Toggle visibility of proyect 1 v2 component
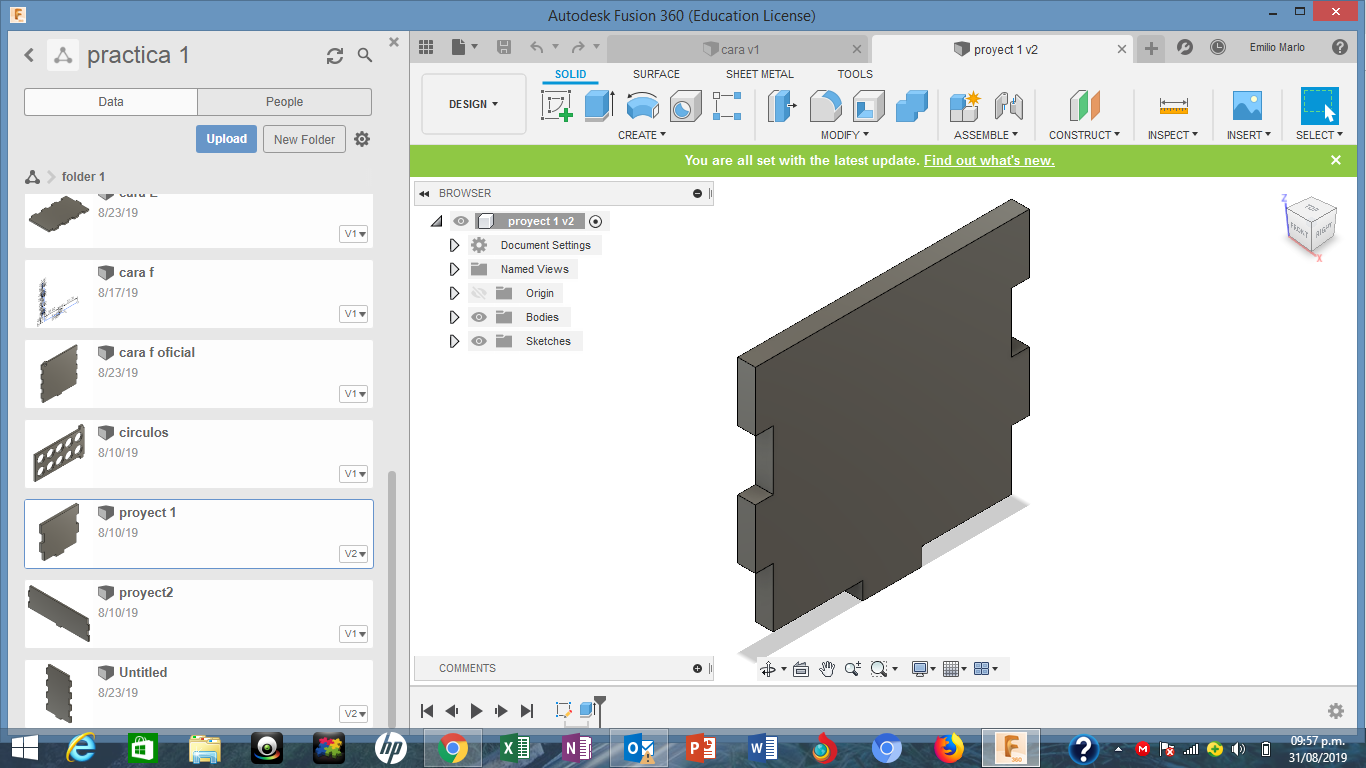Image resolution: width=1366 pixels, height=768 pixels. (x=461, y=221)
